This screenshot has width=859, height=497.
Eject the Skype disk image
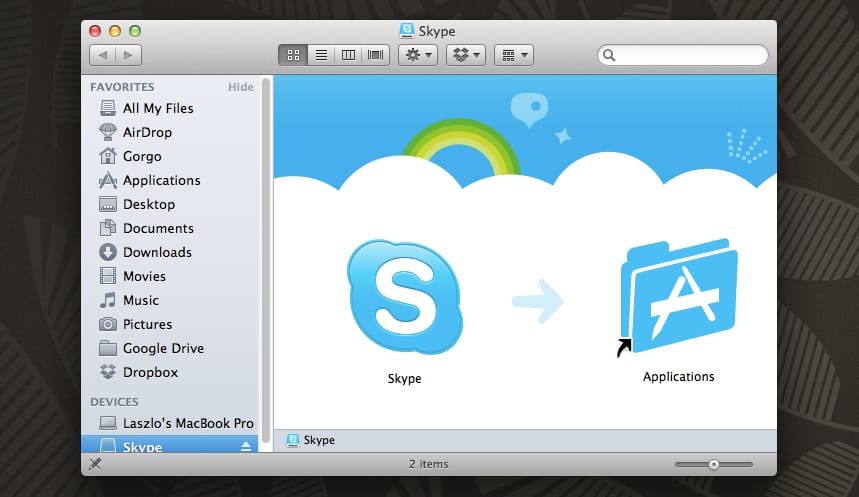coord(246,446)
